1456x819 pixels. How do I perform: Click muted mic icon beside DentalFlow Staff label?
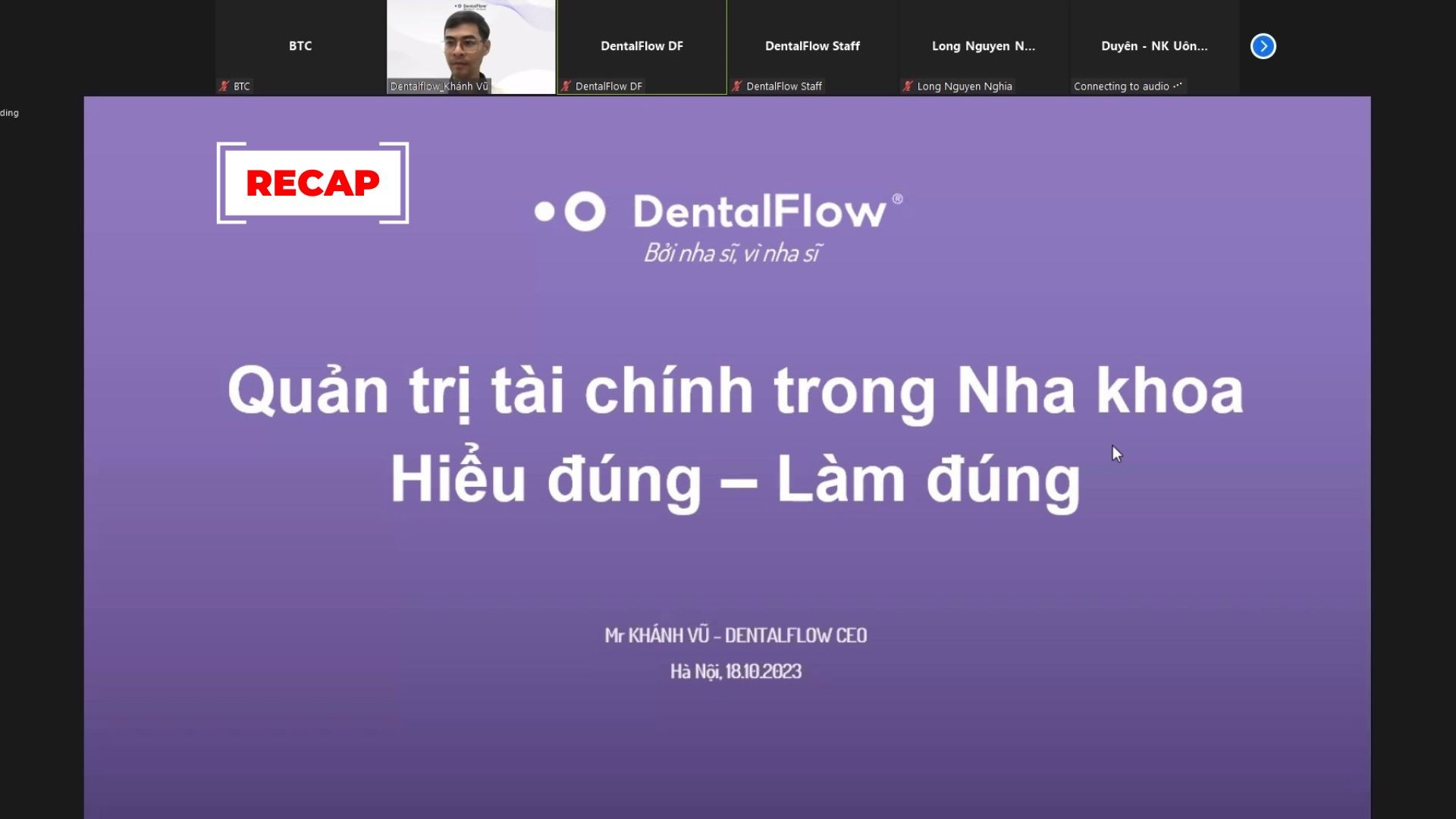click(x=736, y=86)
